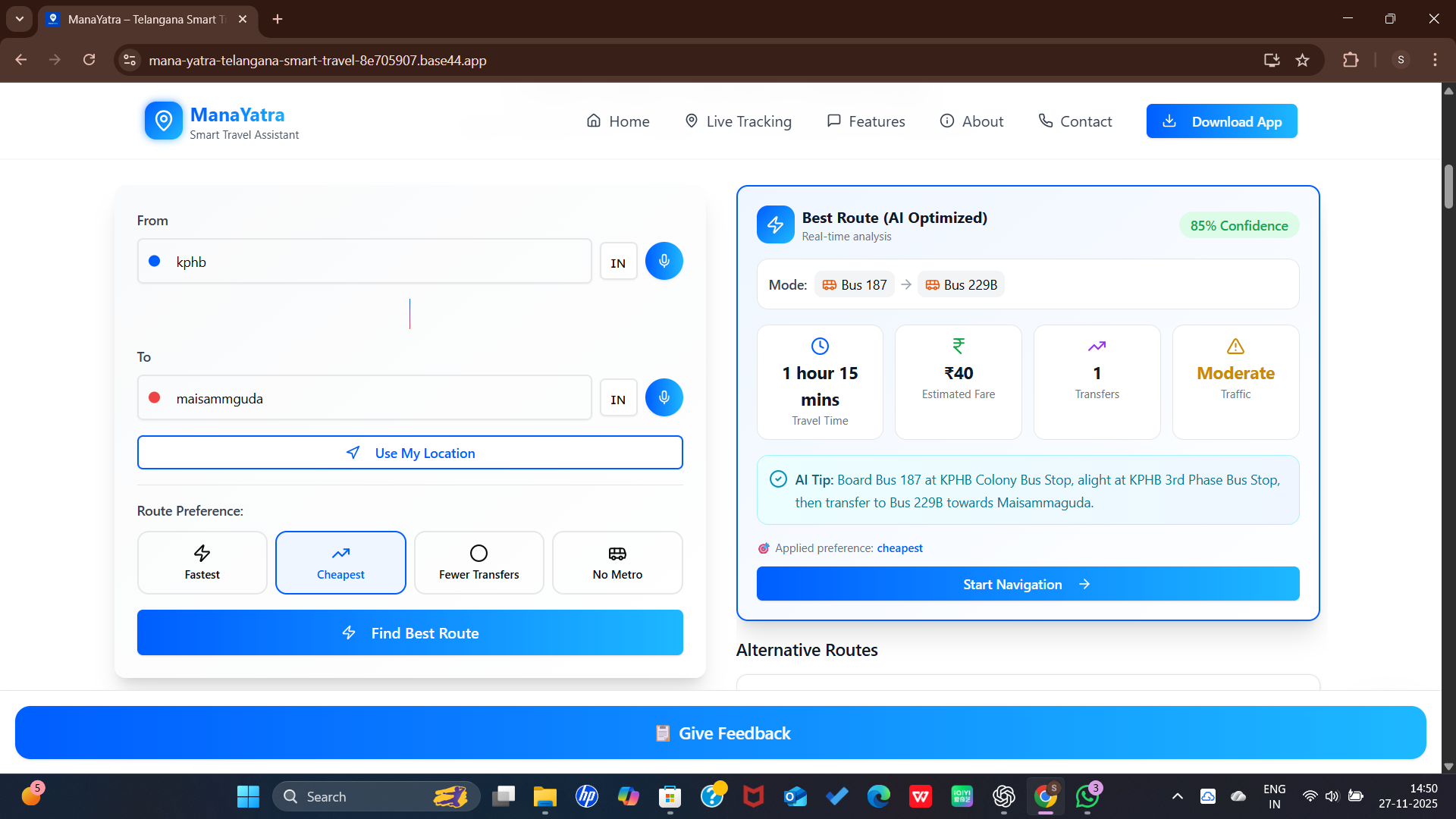Open the browser tab search chevron
Image resolution: width=1456 pixels, height=819 pixels.
(x=19, y=19)
